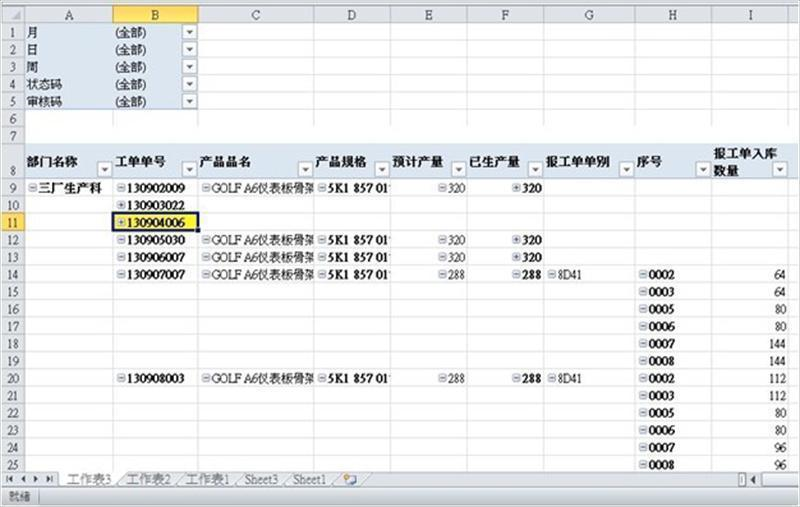Switch to the Sheet1 tab
Screen dimensions: 800x507
(309, 479)
